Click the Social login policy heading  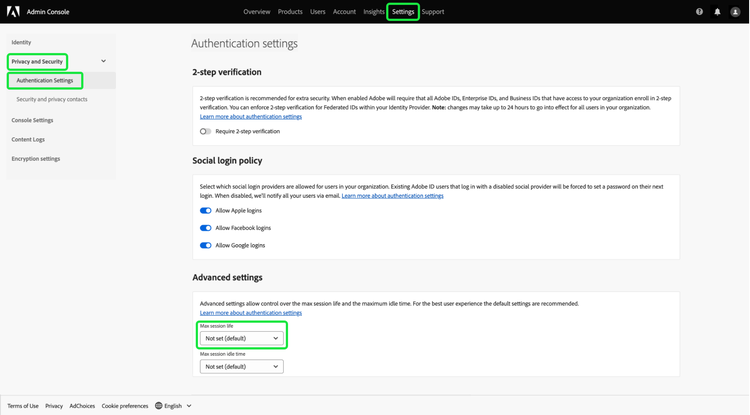coord(227,161)
